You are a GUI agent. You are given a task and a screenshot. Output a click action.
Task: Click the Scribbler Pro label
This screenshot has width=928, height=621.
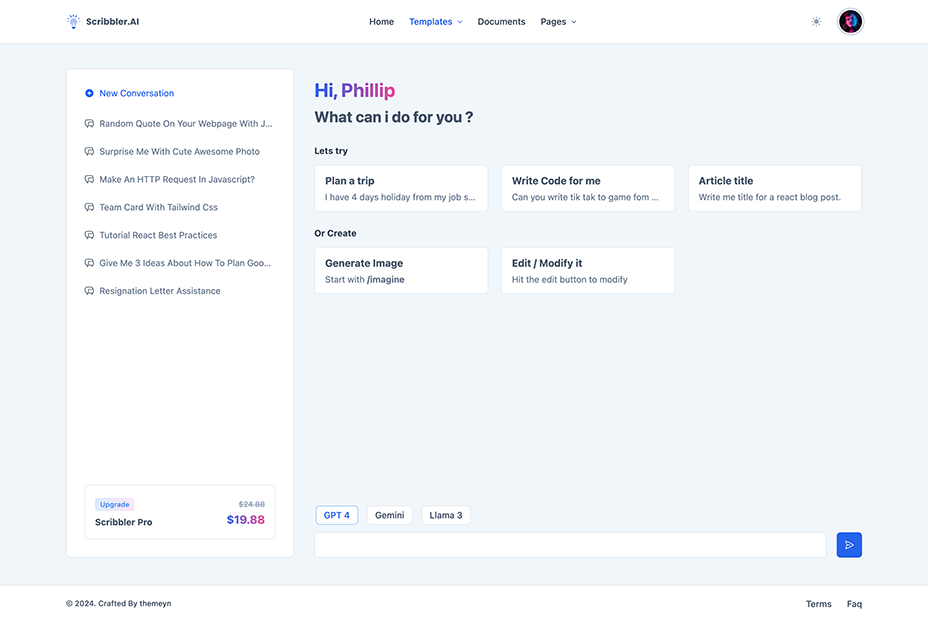coord(124,522)
